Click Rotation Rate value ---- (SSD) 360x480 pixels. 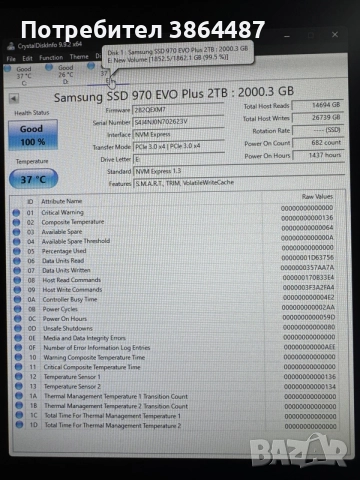tap(318, 130)
